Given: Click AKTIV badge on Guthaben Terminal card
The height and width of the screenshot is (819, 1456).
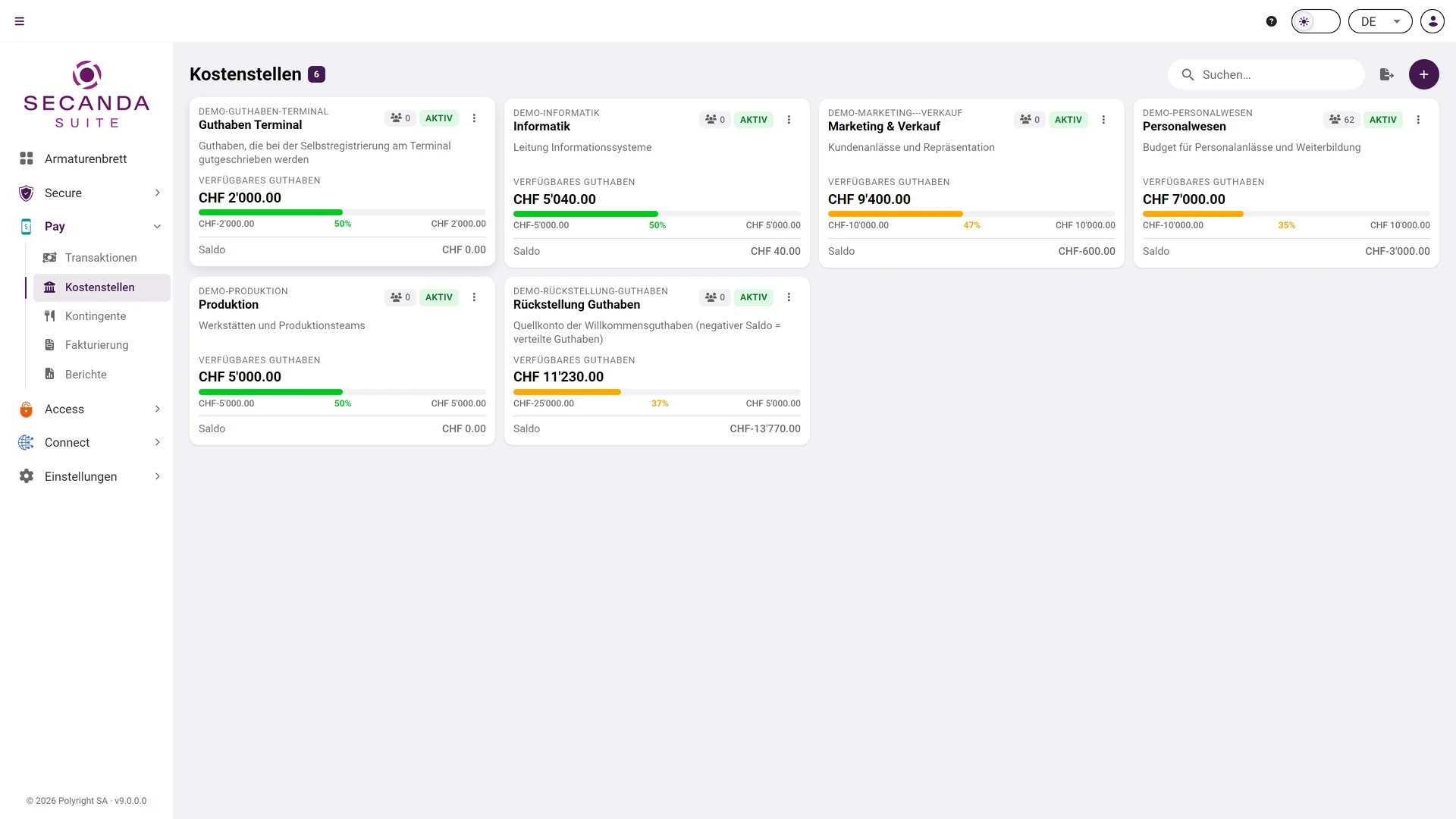Looking at the screenshot, I should point(438,118).
